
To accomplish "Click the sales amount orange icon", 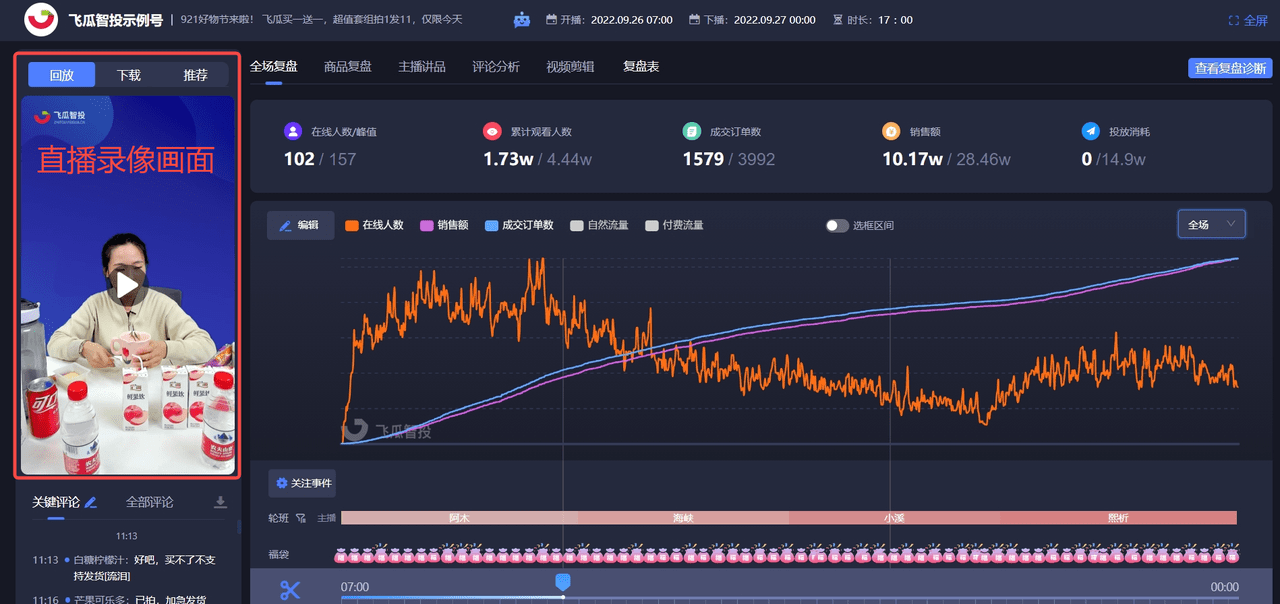I will point(891,131).
